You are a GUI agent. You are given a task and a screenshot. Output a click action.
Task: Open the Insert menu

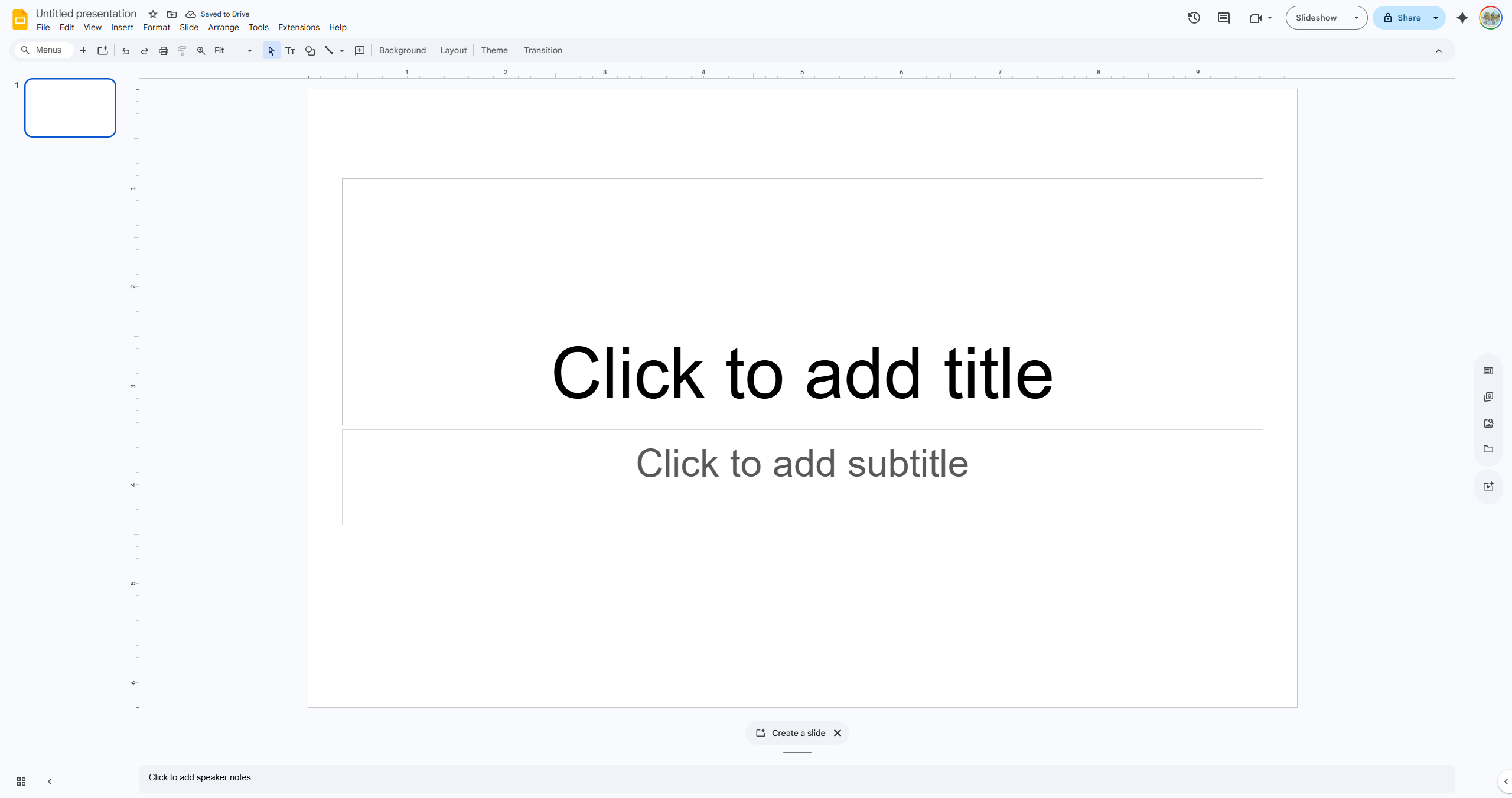coord(122,27)
